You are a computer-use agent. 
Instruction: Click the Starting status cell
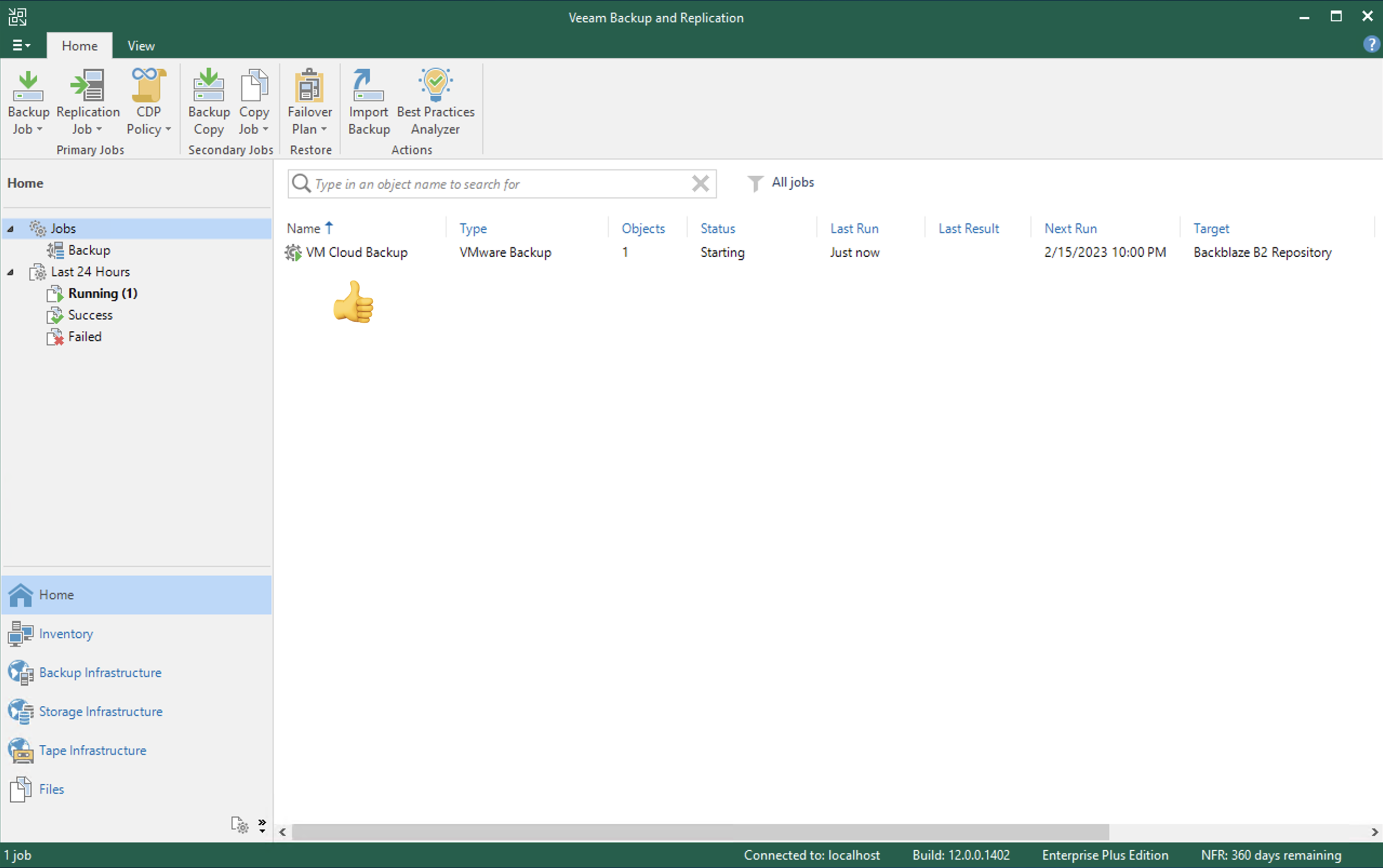[722, 252]
